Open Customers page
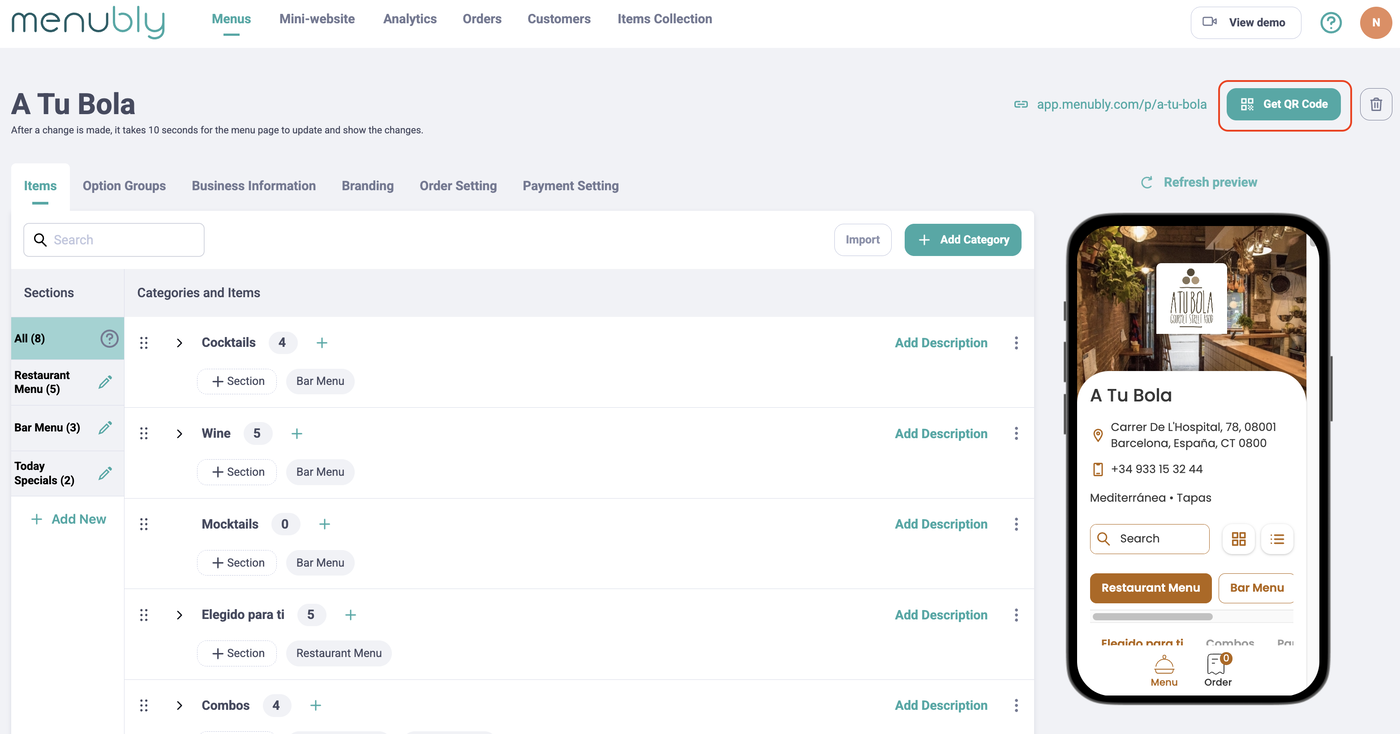 point(559,19)
